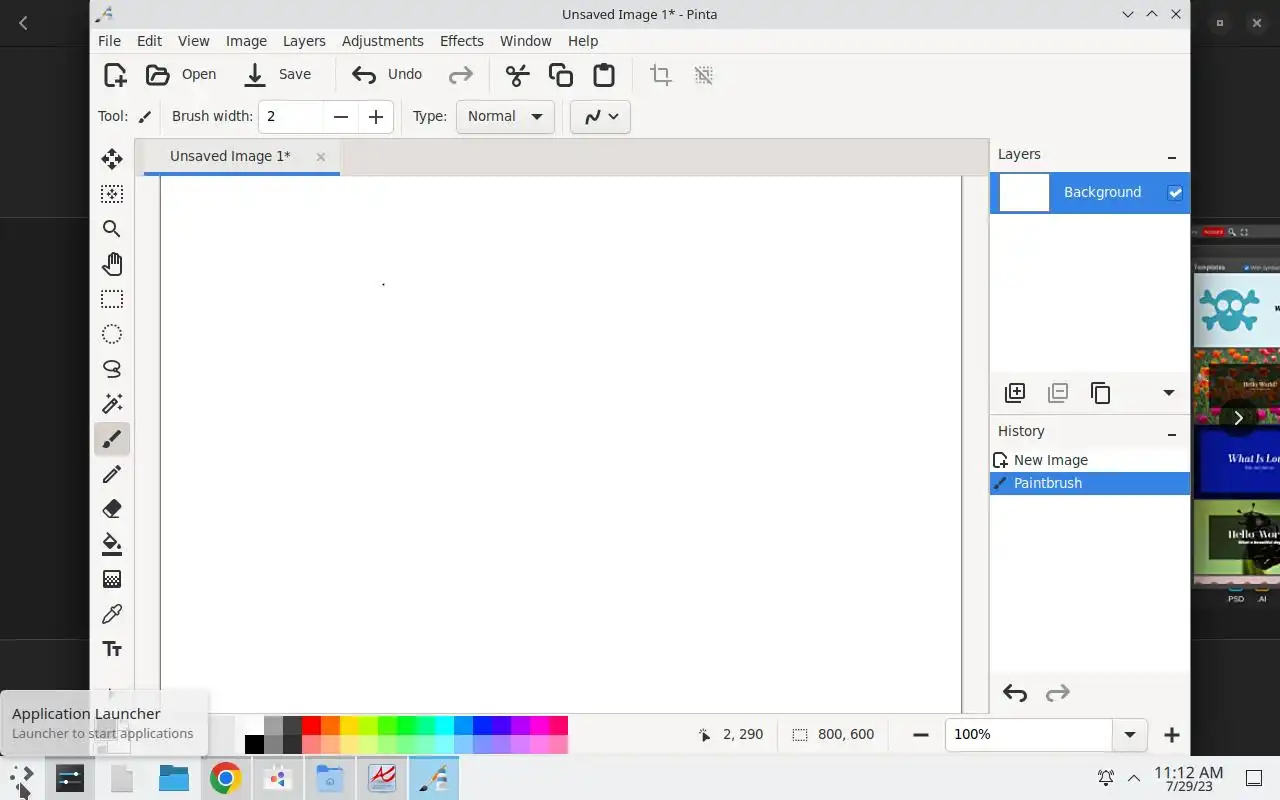Screen dimensions: 1280x800
Task: Select the Move Selection tool
Action: pyautogui.click(x=112, y=194)
